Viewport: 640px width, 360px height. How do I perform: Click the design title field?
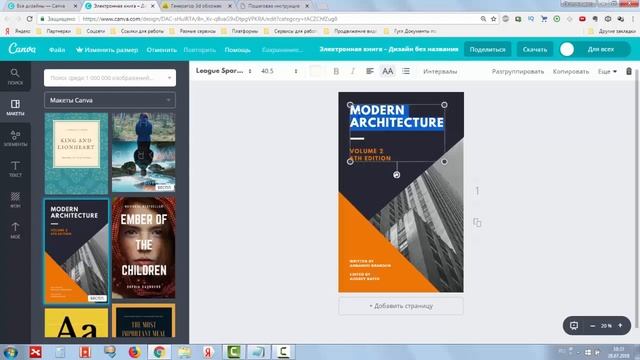tap(389, 49)
